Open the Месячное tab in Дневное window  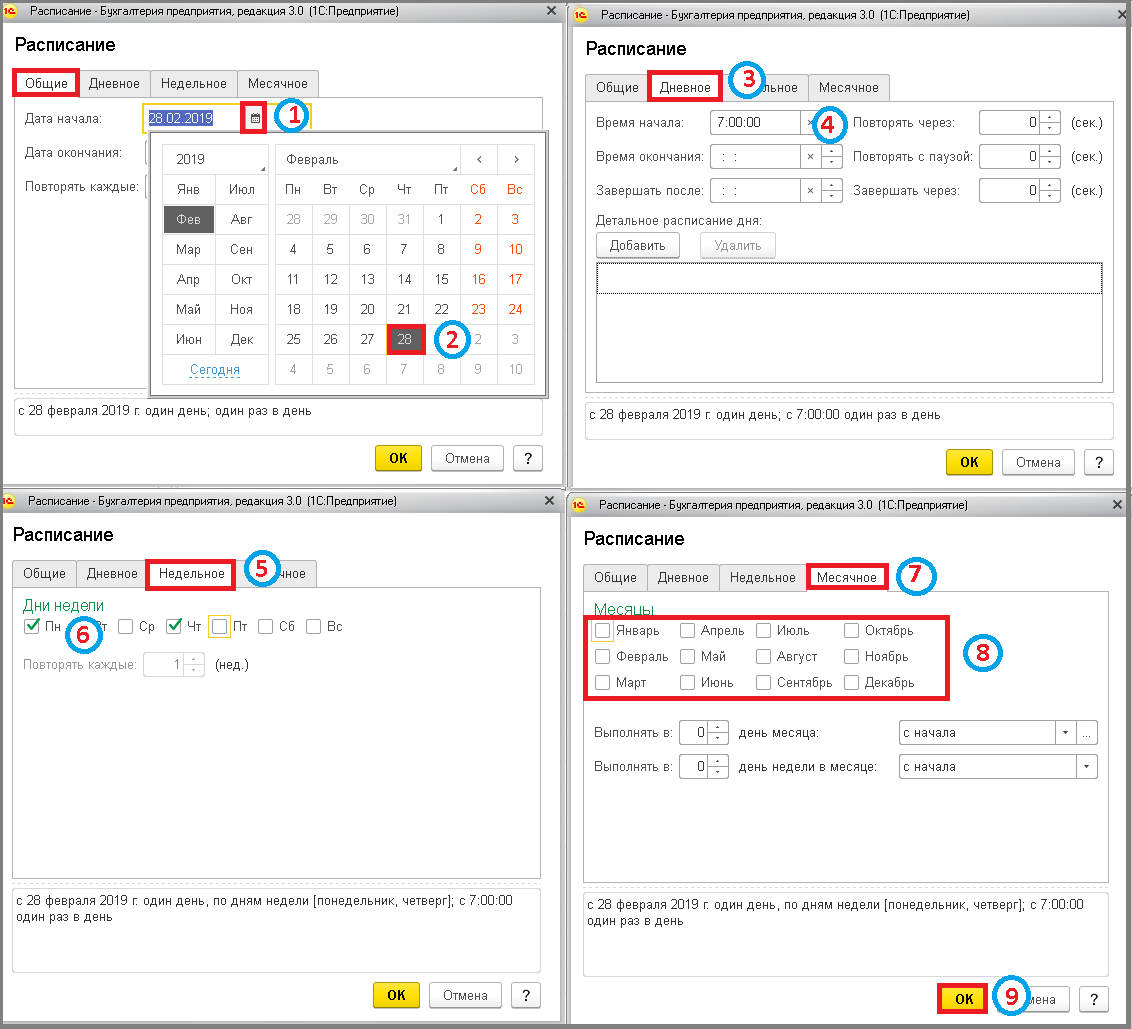(848, 87)
